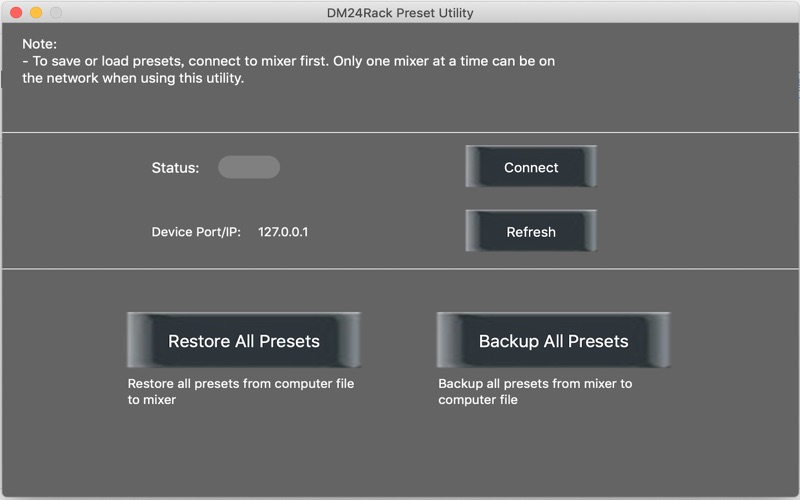800x500 pixels.
Task: Click the Connect button
Action: coord(531,167)
